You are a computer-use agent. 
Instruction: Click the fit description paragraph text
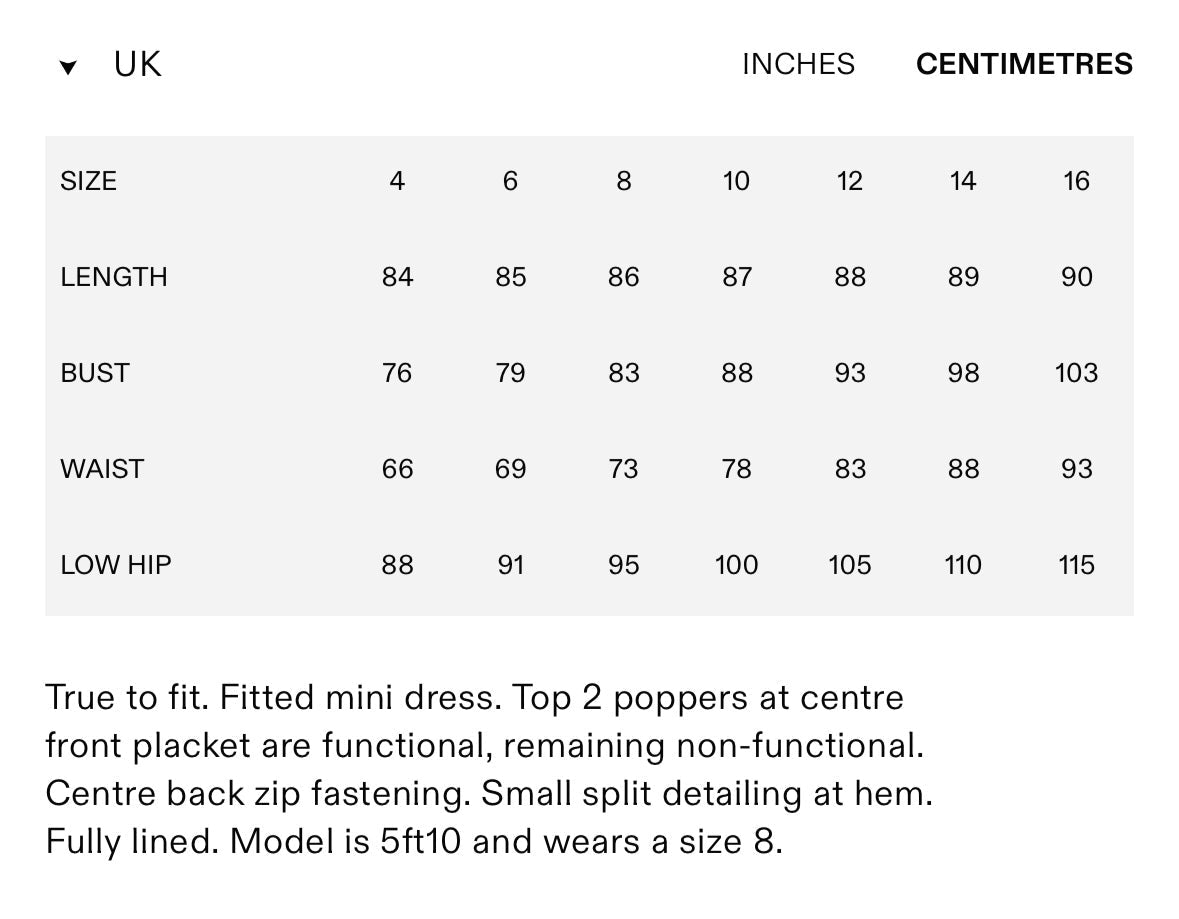point(488,769)
